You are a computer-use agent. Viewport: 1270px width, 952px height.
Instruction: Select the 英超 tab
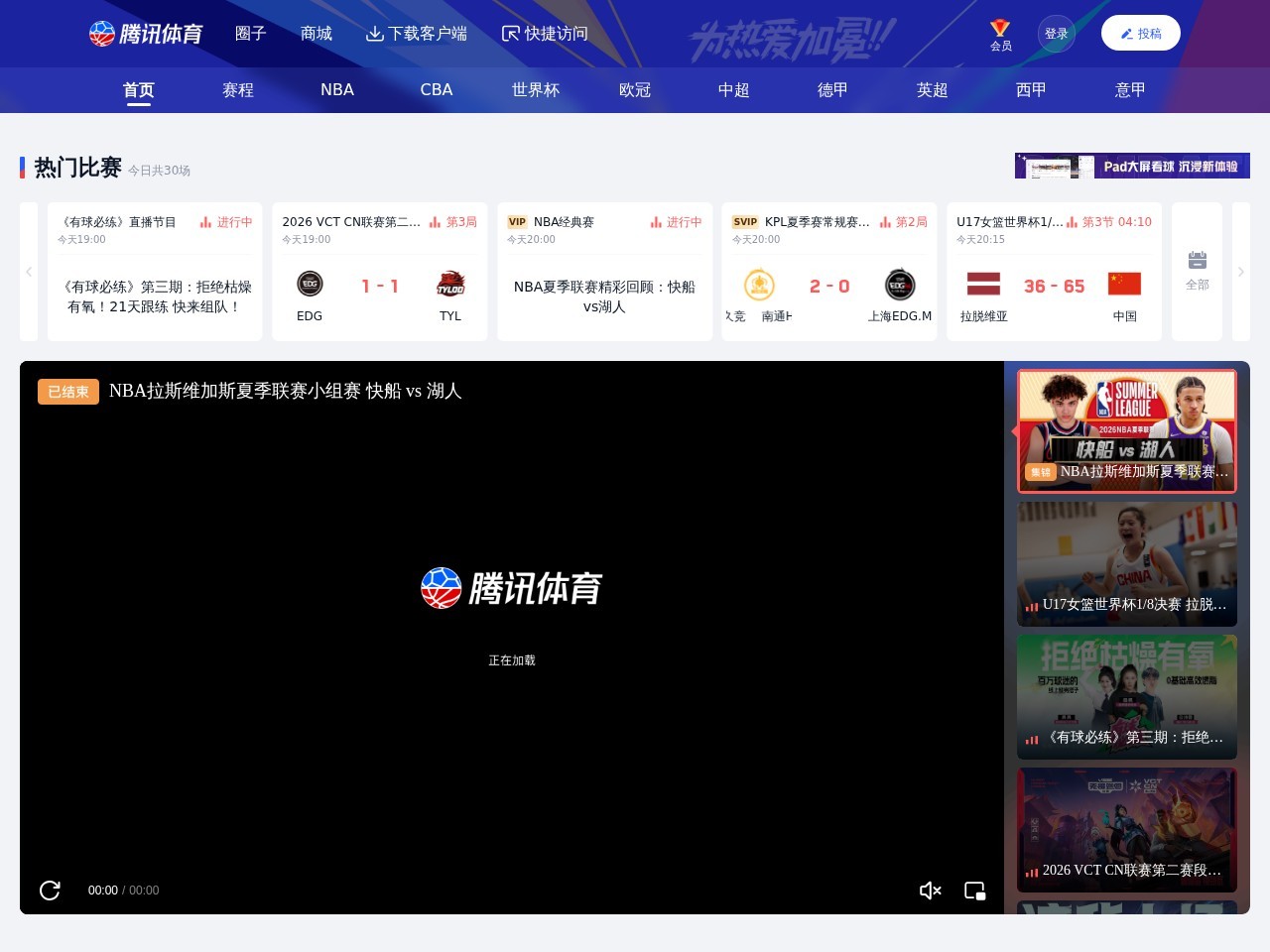[x=933, y=90]
